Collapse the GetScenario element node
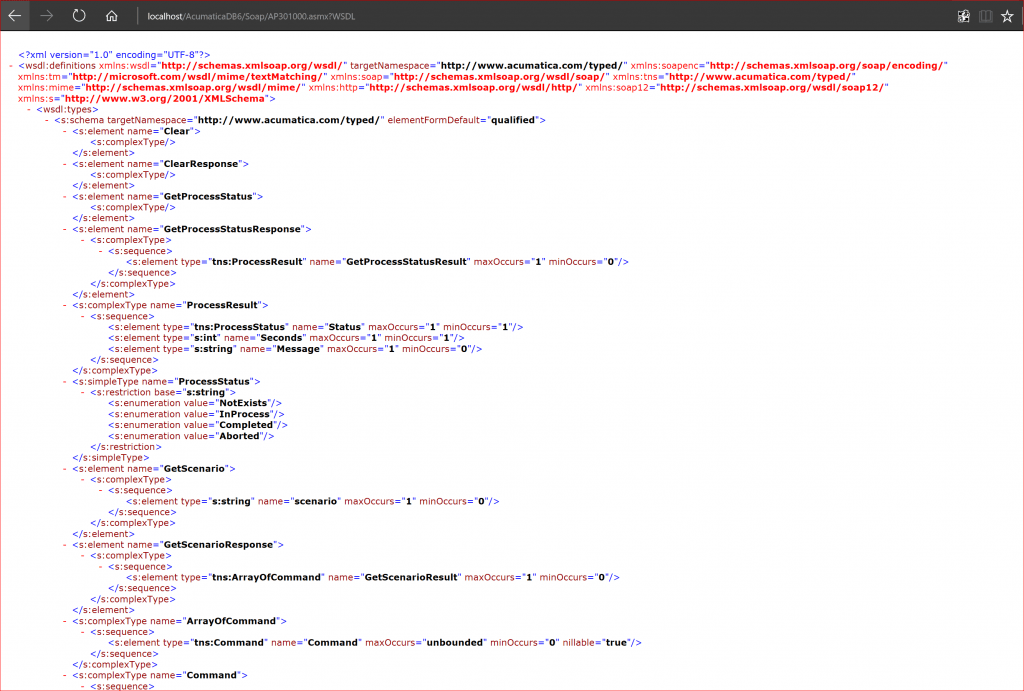Screen dimensions: 1024x691 pos(65,469)
